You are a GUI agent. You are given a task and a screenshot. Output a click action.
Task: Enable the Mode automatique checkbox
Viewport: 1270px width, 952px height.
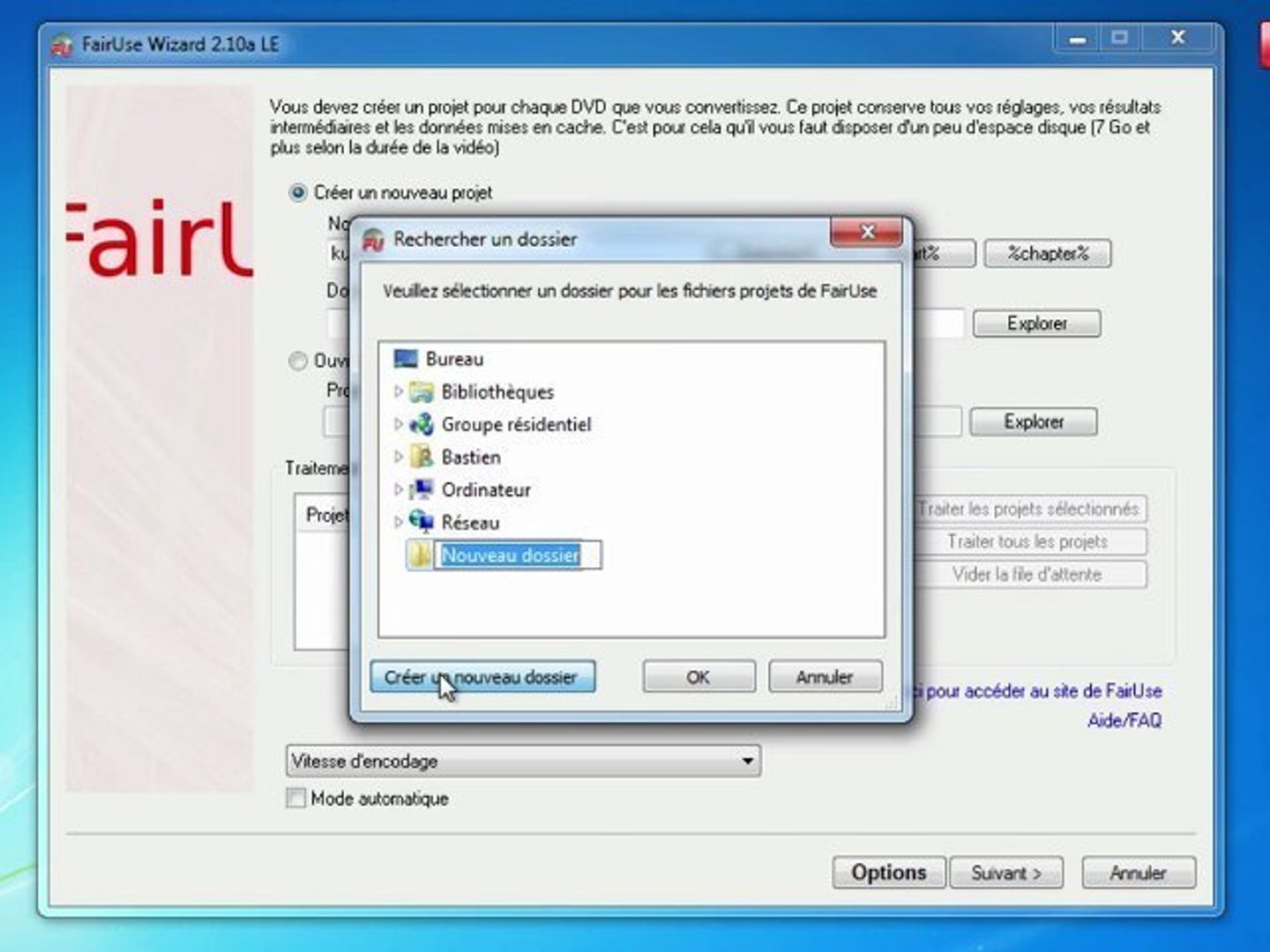click(x=295, y=799)
